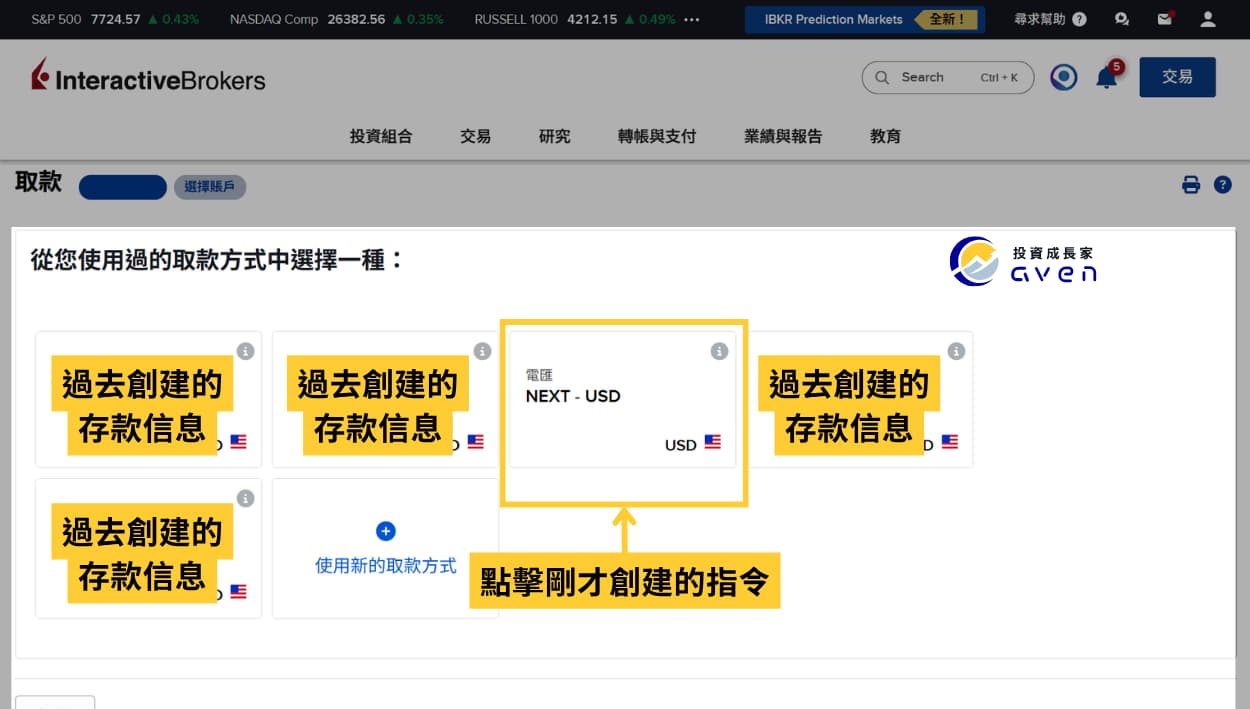Open help question mark beside print icon

click(x=1222, y=185)
